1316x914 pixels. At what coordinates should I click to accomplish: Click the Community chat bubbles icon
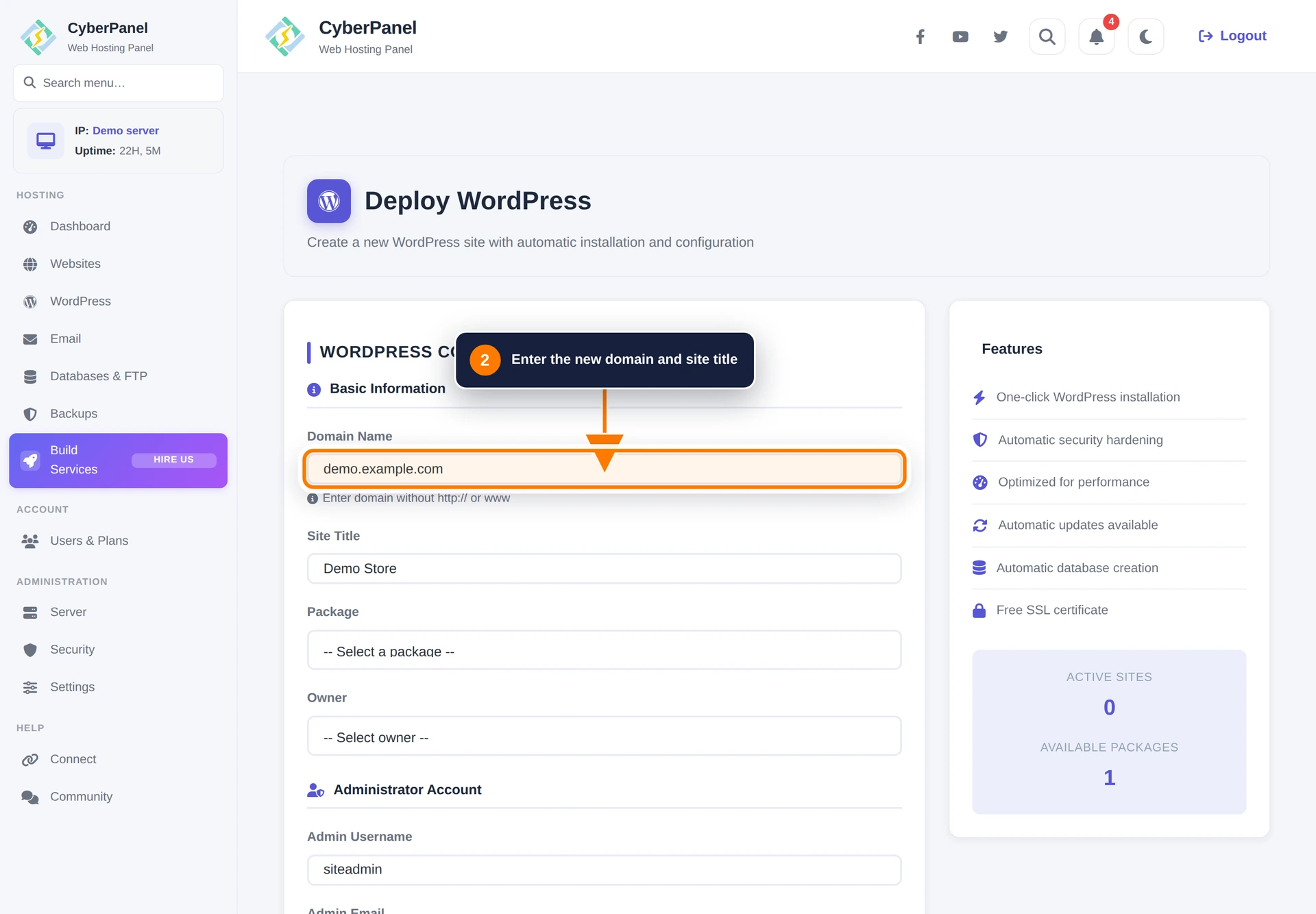[x=30, y=797]
